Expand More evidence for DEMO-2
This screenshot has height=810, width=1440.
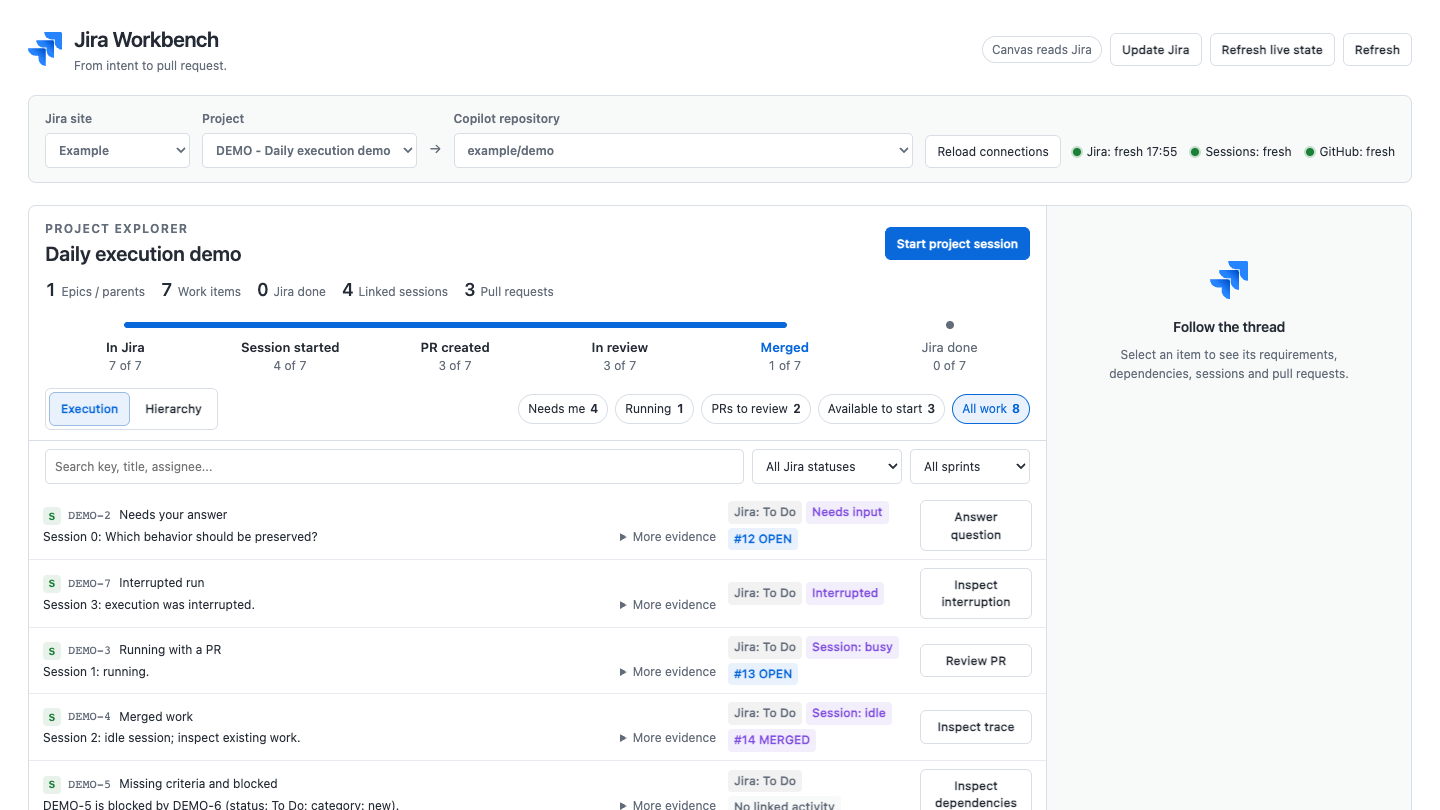pos(668,537)
